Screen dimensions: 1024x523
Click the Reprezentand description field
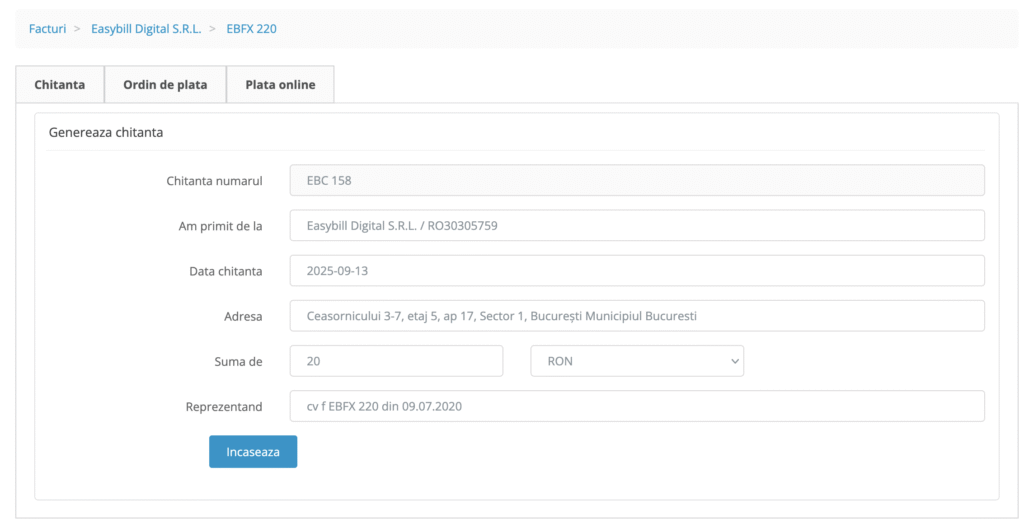[x=637, y=406]
